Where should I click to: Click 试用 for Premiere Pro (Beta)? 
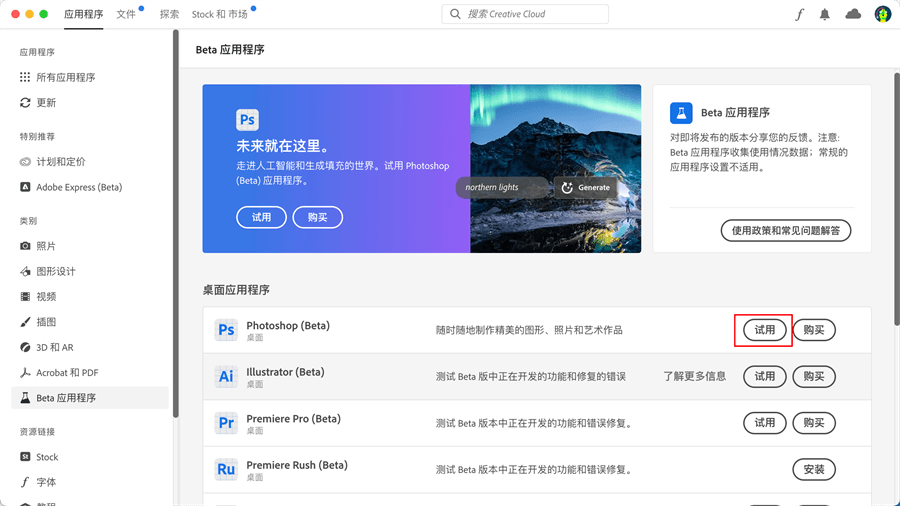765,423
